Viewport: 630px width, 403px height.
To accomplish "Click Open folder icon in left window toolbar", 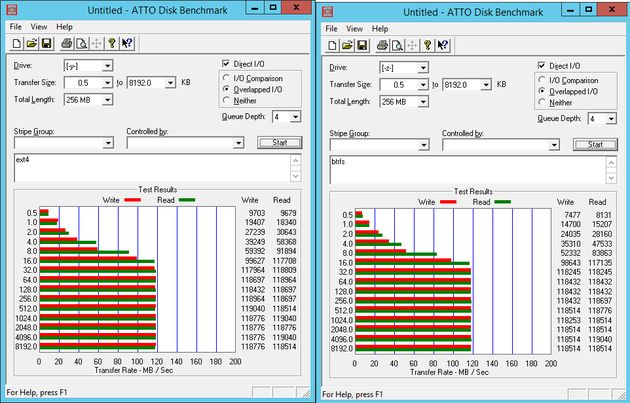I will click(32, 43).
